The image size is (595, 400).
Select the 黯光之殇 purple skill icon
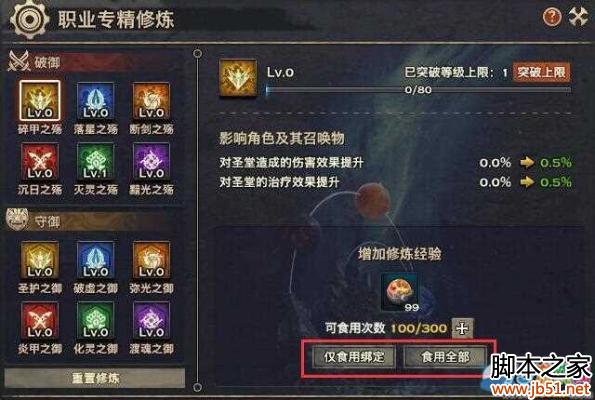click(151, 161)
